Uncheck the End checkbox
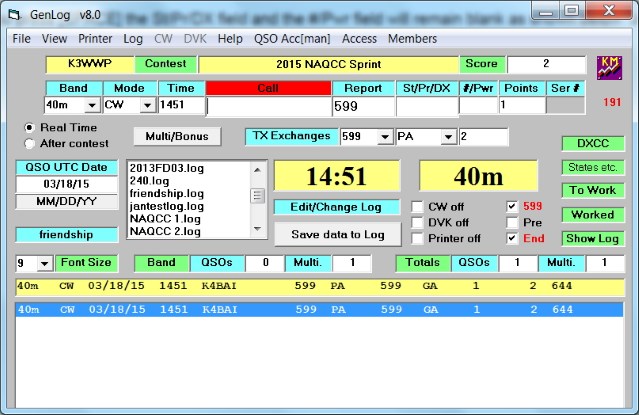The width and height of the screenshot is (639, 415). (x=512, y=239)
